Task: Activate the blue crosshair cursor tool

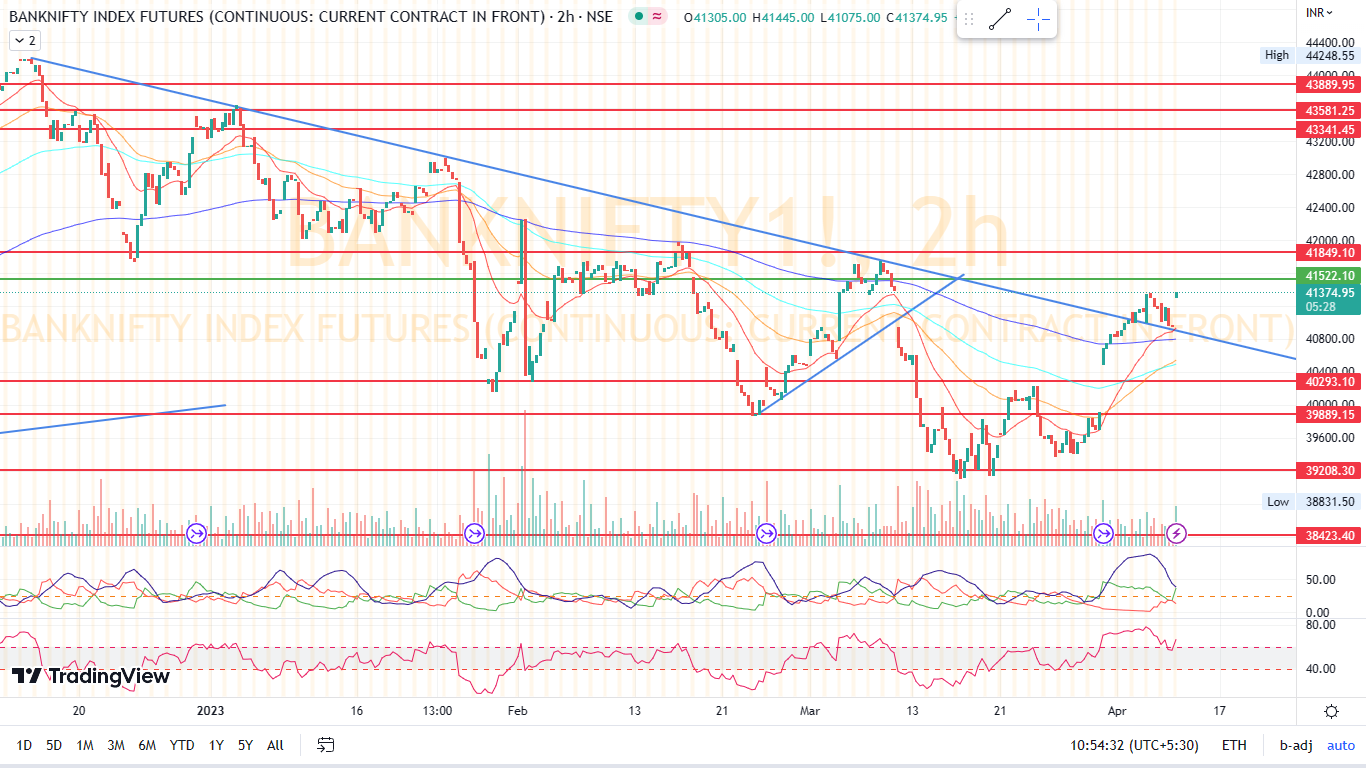Action: [x=1038, y=19]
